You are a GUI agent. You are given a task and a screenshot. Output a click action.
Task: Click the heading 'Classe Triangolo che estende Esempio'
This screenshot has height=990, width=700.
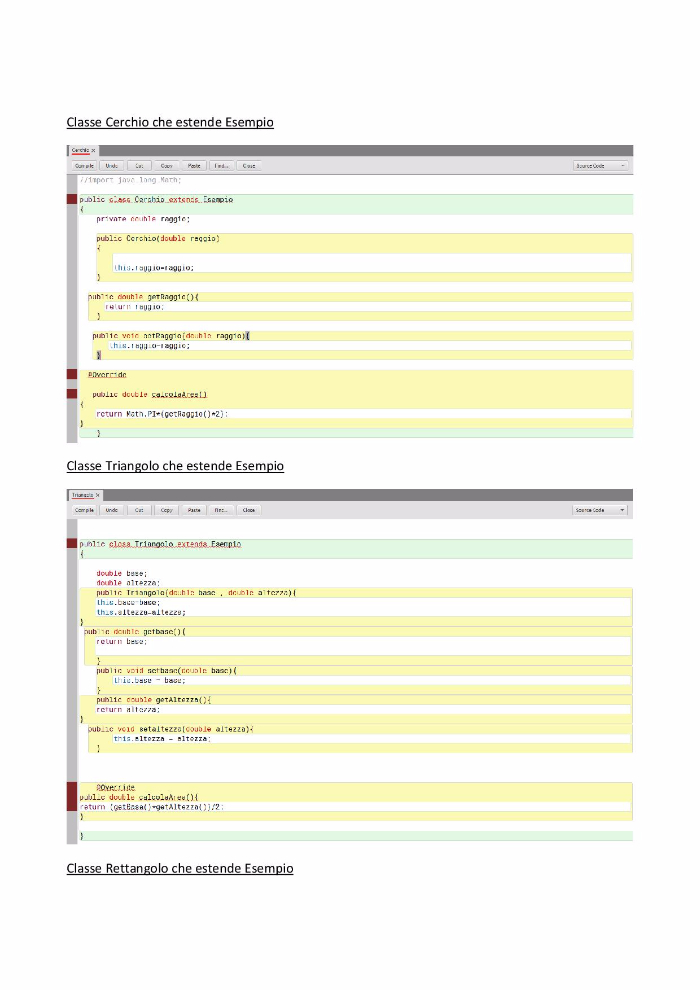[x=175, y=466]
